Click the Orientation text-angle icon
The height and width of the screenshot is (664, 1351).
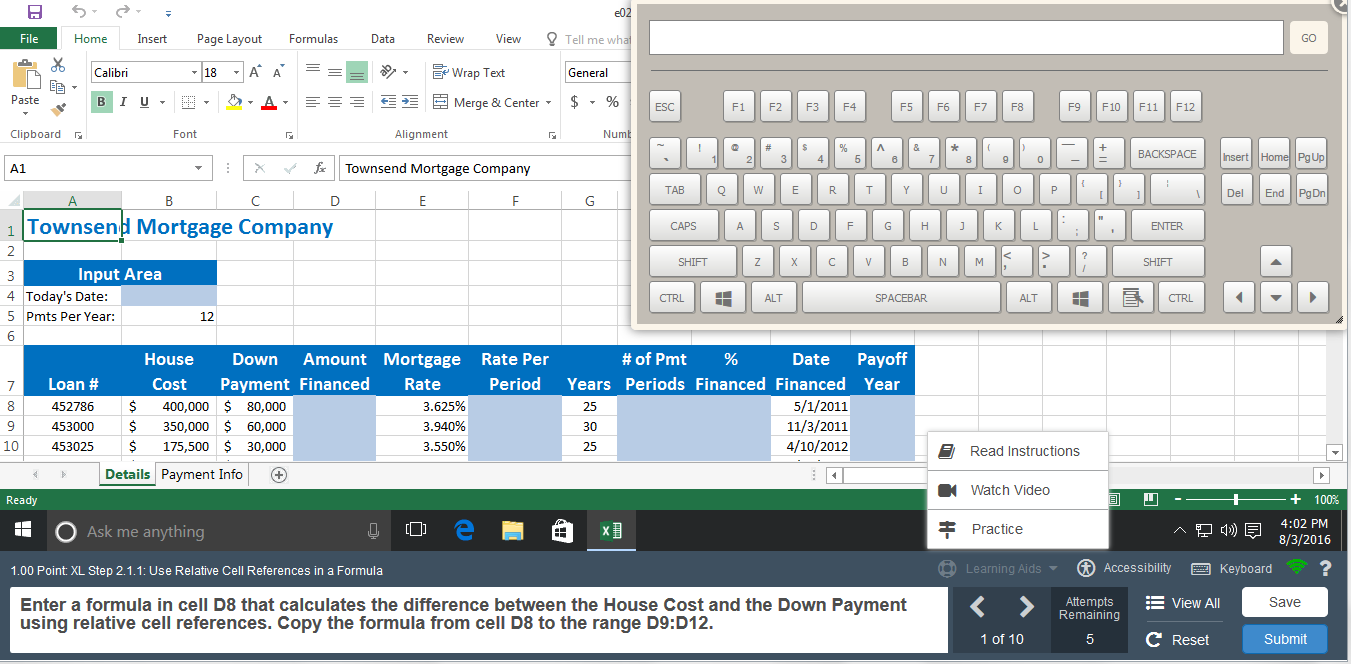pyautogui.click(x=387, y=72)
